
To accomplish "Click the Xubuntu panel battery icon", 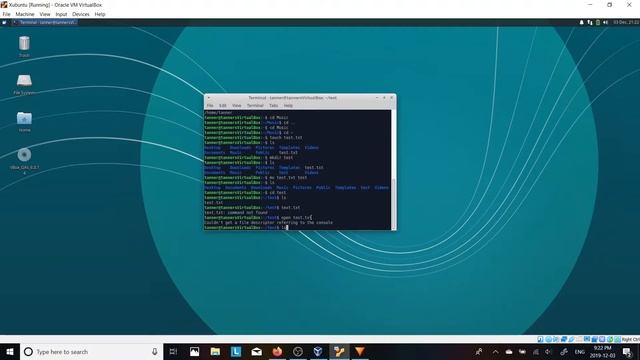I will tap(598, 22).
